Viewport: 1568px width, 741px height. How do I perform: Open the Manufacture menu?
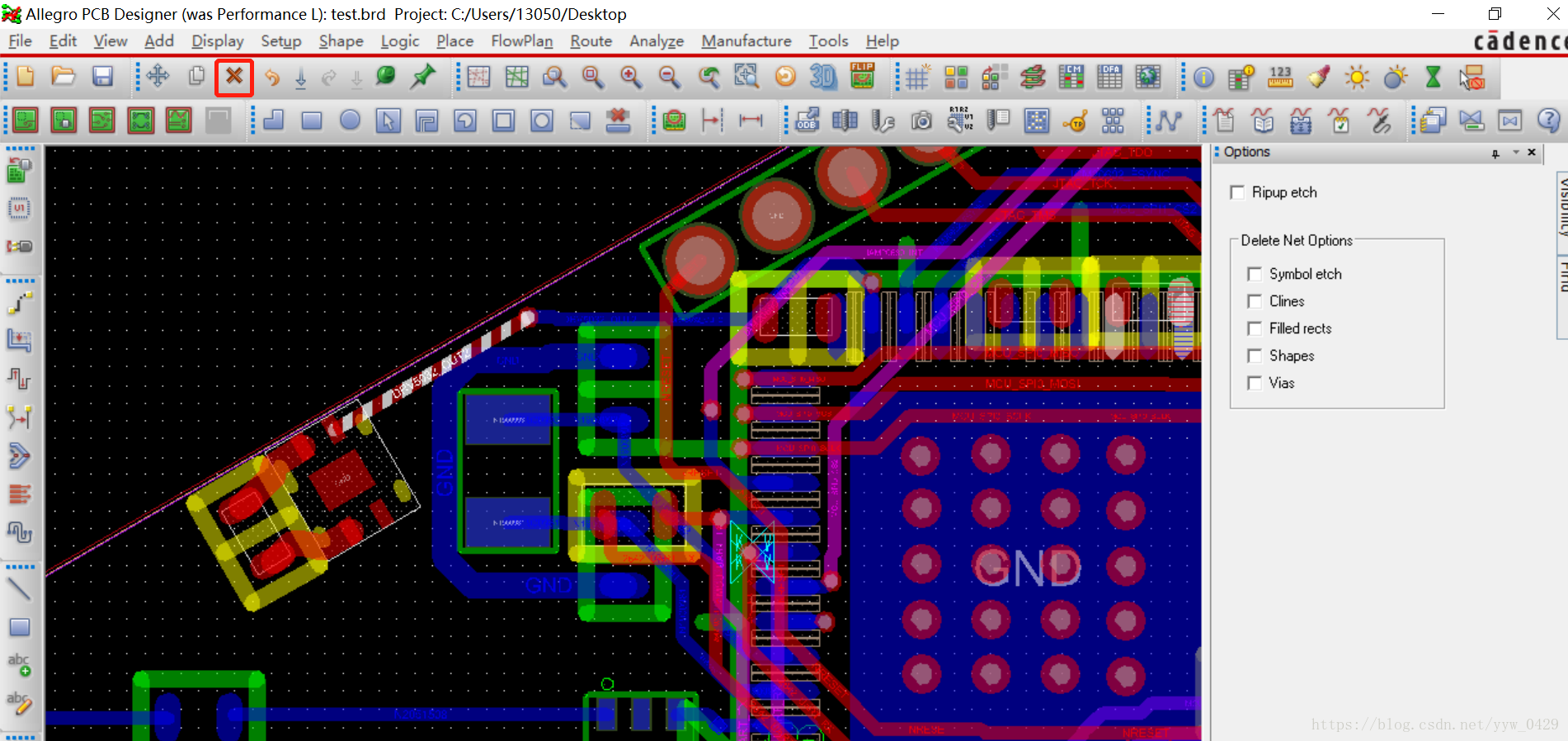click(x=746, y=41)
